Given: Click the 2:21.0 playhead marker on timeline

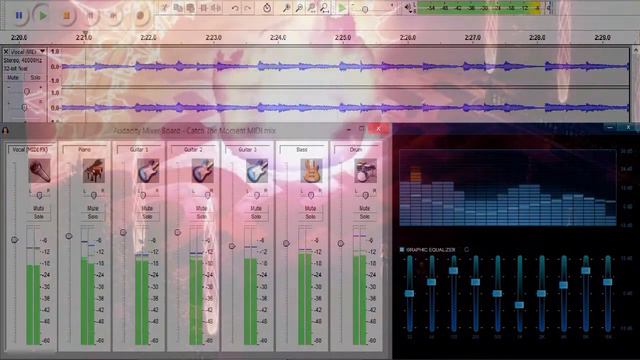Looking at the screenshot, I should click(x=85, y=33).
